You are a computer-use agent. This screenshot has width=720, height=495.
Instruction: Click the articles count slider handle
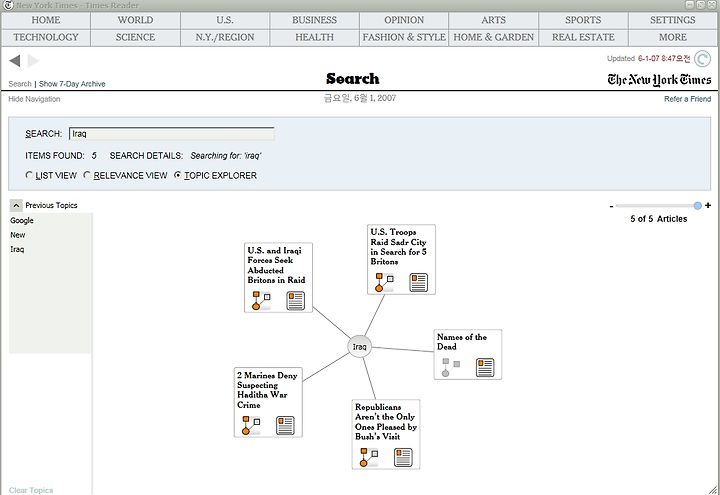click(x=698, y=206)
